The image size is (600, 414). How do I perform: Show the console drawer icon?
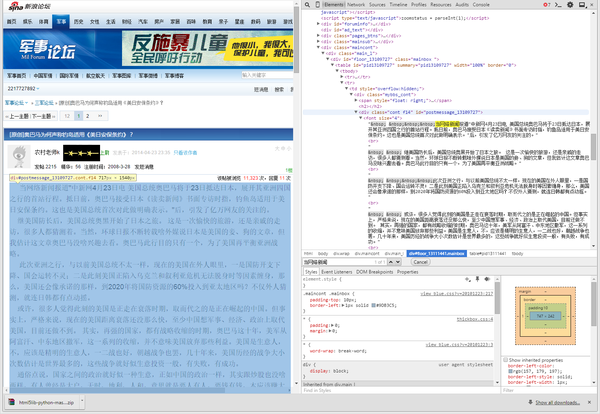(x=558, y=5)
